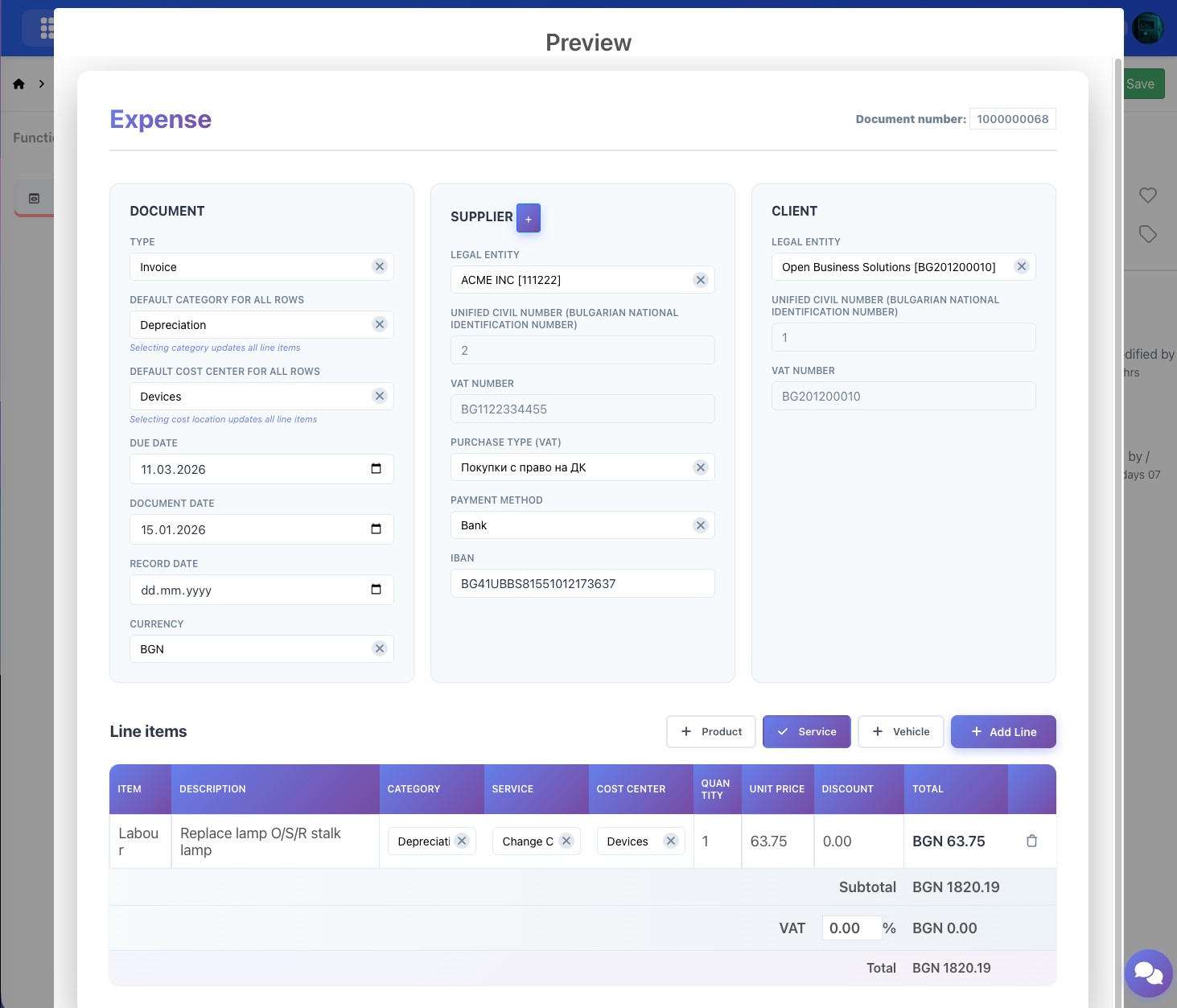Open the due date calendar picker
This screenshot has width=1177, height=1008.
[x=376, y=468]
